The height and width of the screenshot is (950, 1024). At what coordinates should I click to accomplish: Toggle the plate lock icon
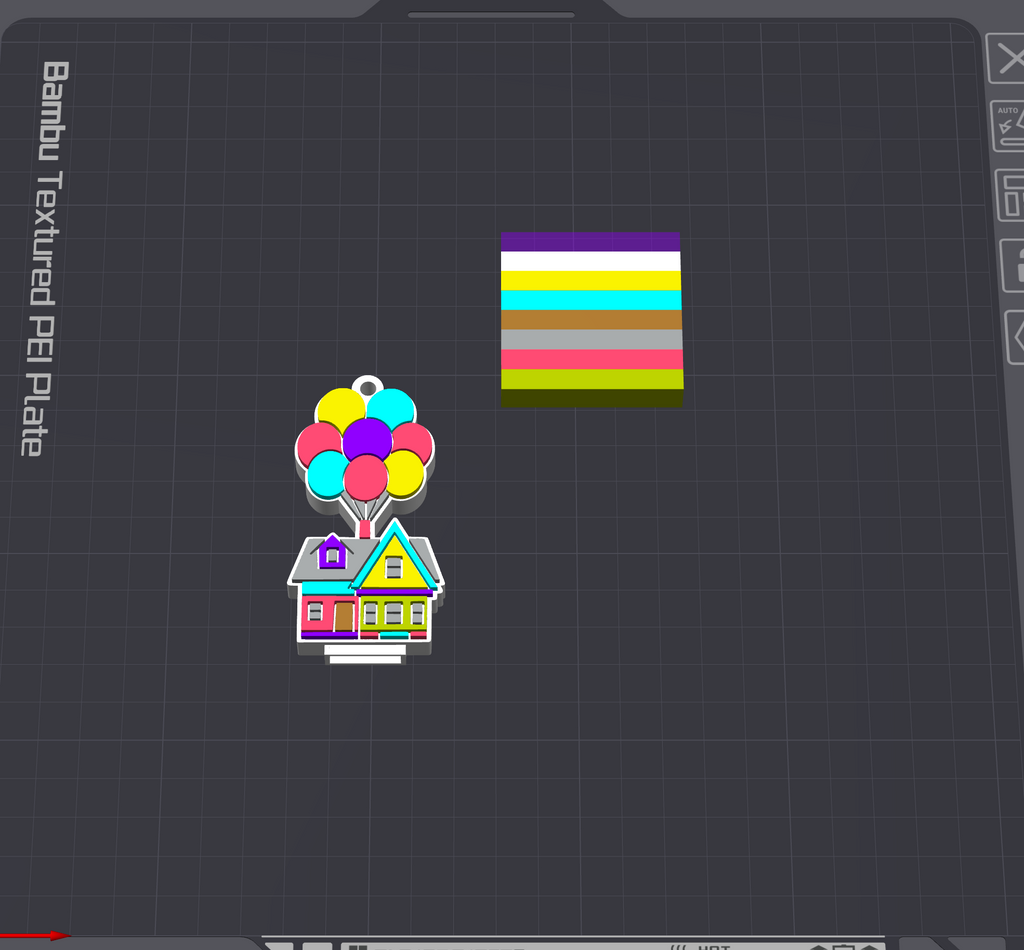tap(1013, 265)
